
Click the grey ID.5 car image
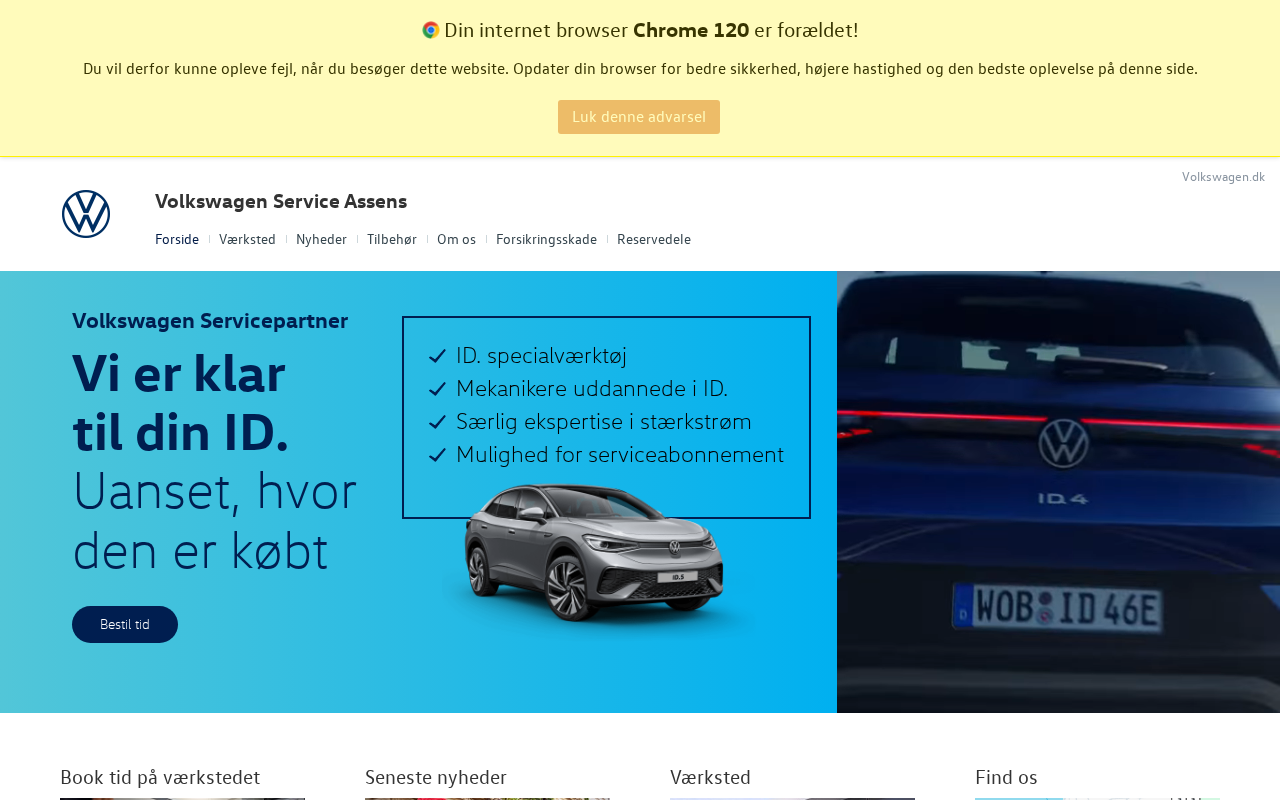594,557
